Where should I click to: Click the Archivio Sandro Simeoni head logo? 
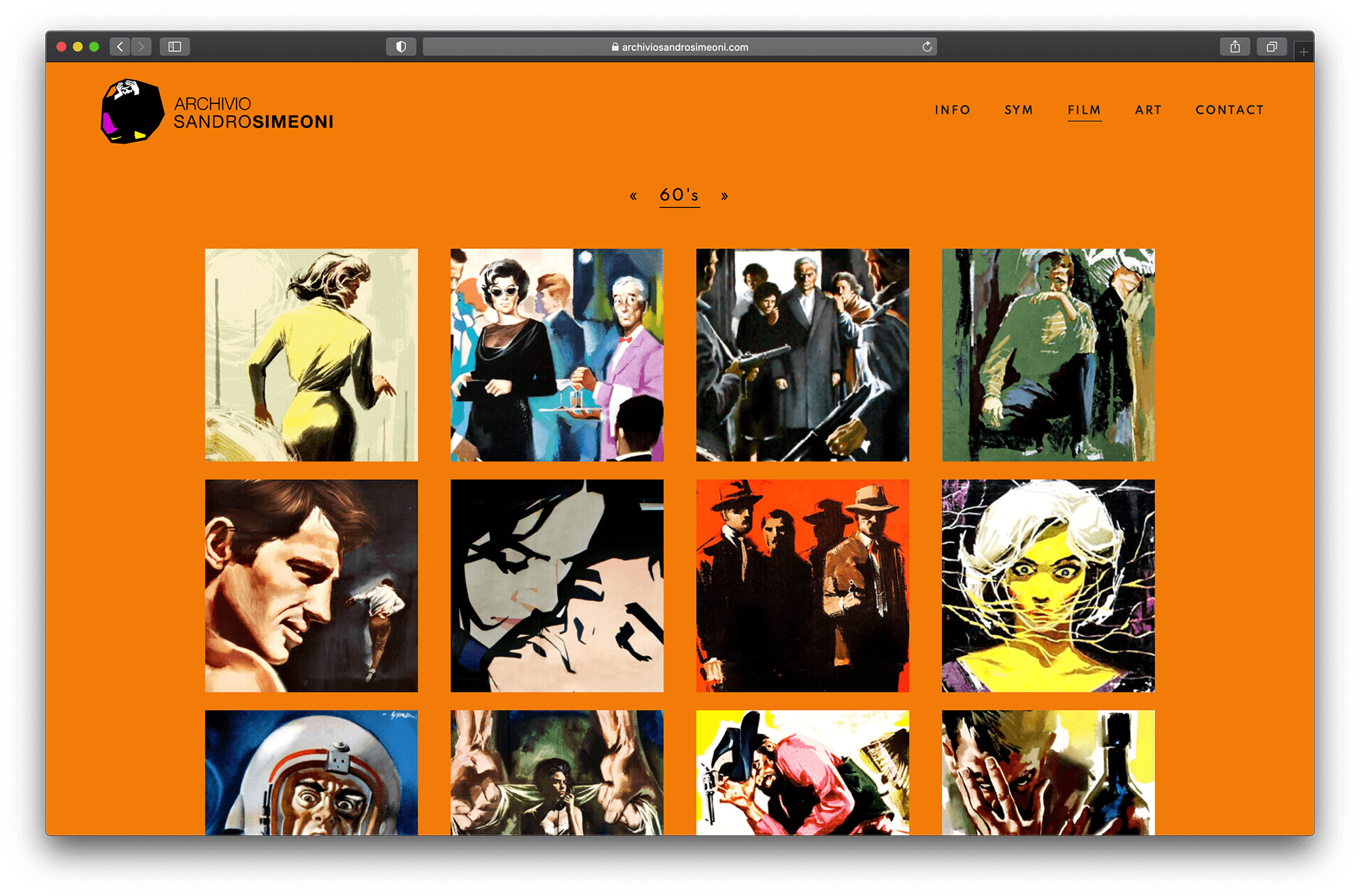pos(132,111)
